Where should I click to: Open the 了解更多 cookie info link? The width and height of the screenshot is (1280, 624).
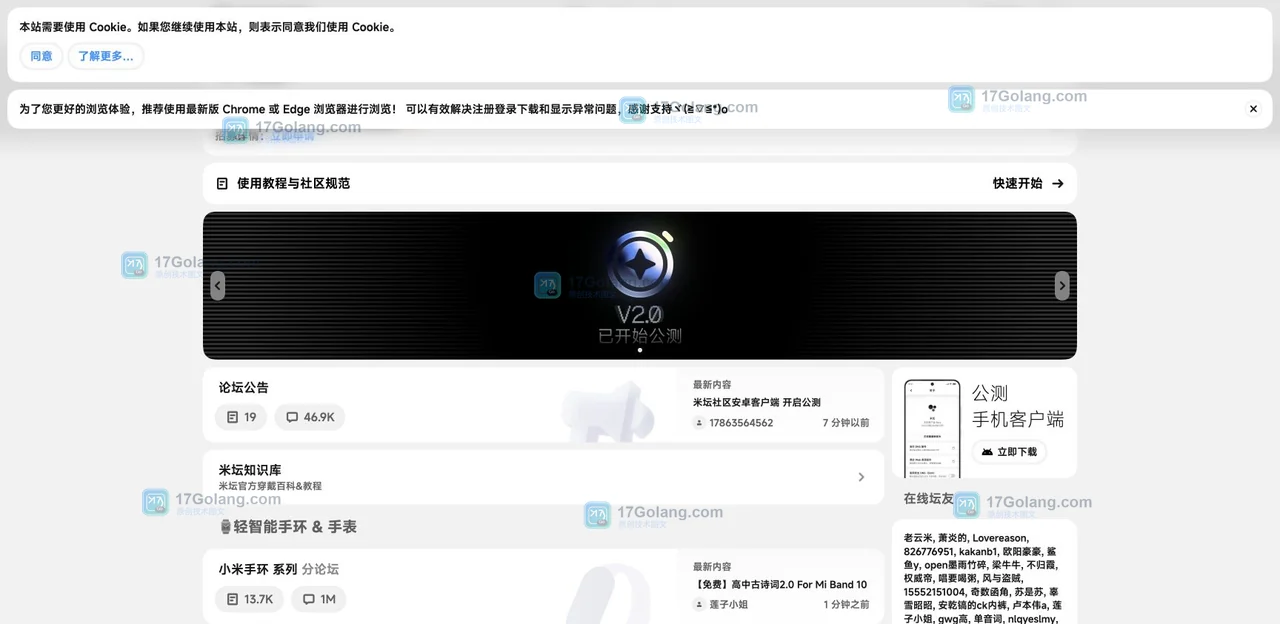point(106,56)
